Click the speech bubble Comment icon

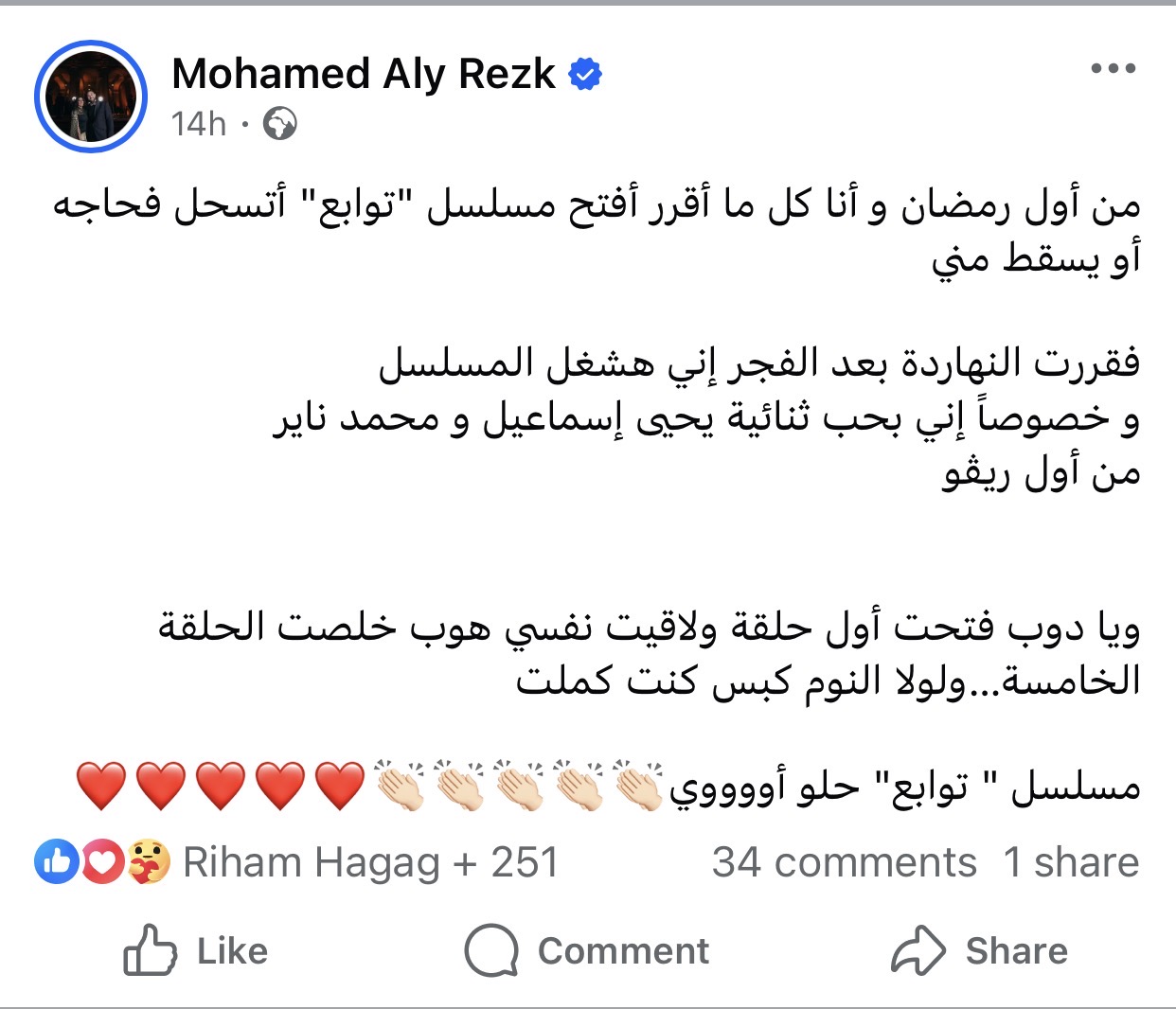[x=491, y=950]
